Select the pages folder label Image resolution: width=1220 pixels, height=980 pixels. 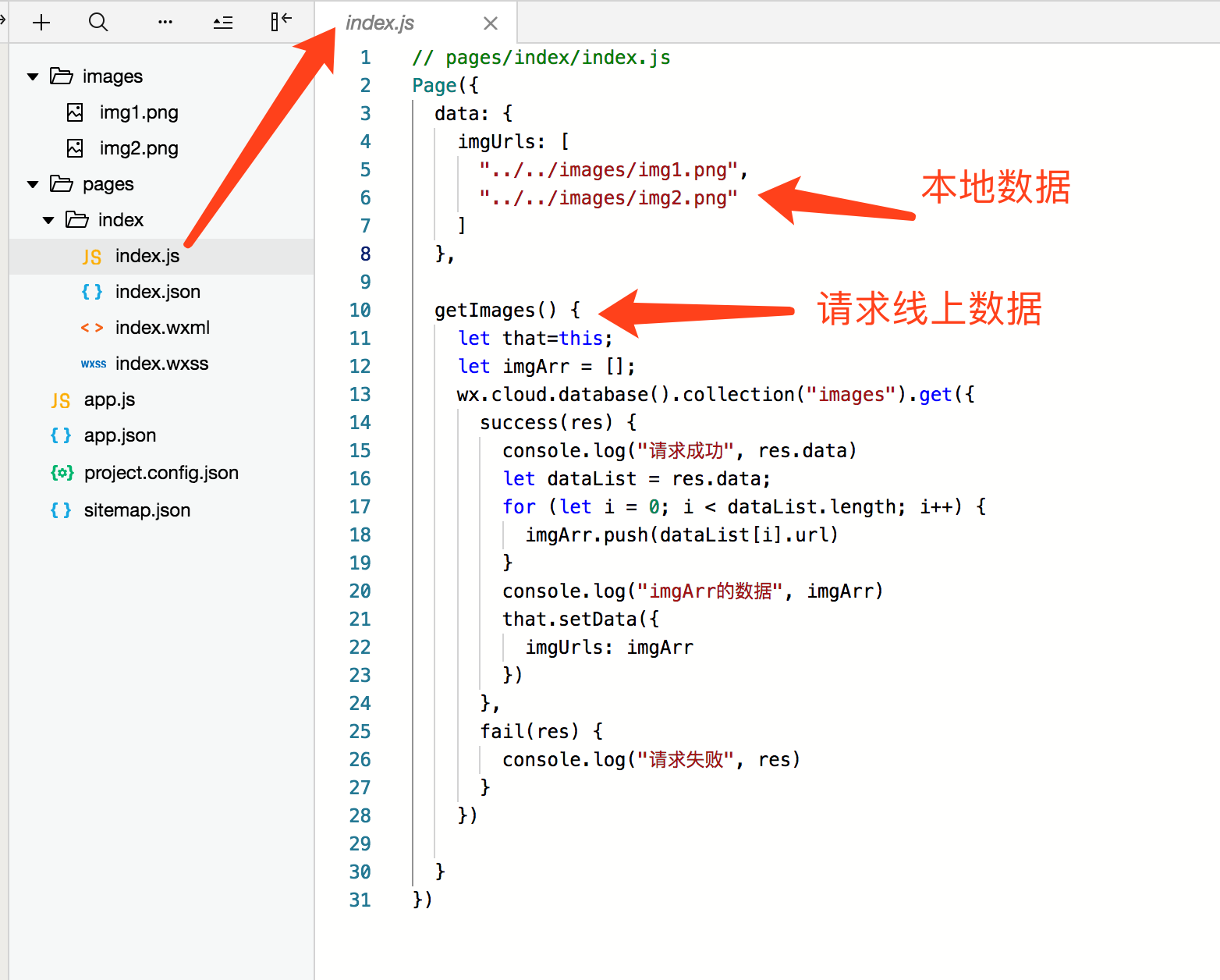[x=108, y=184]
